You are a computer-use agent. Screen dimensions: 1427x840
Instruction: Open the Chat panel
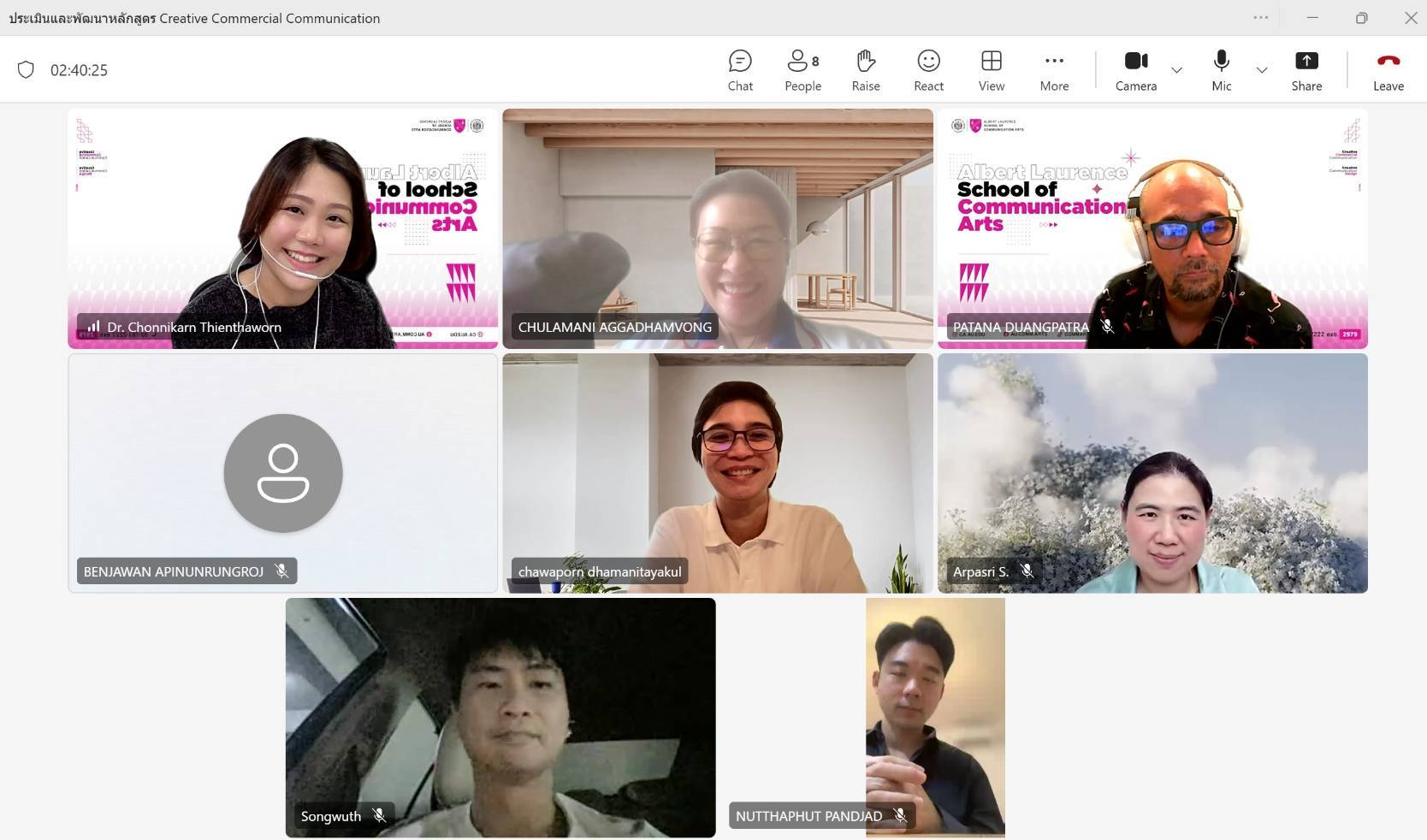pyautogui.click(x=740, y=70)
